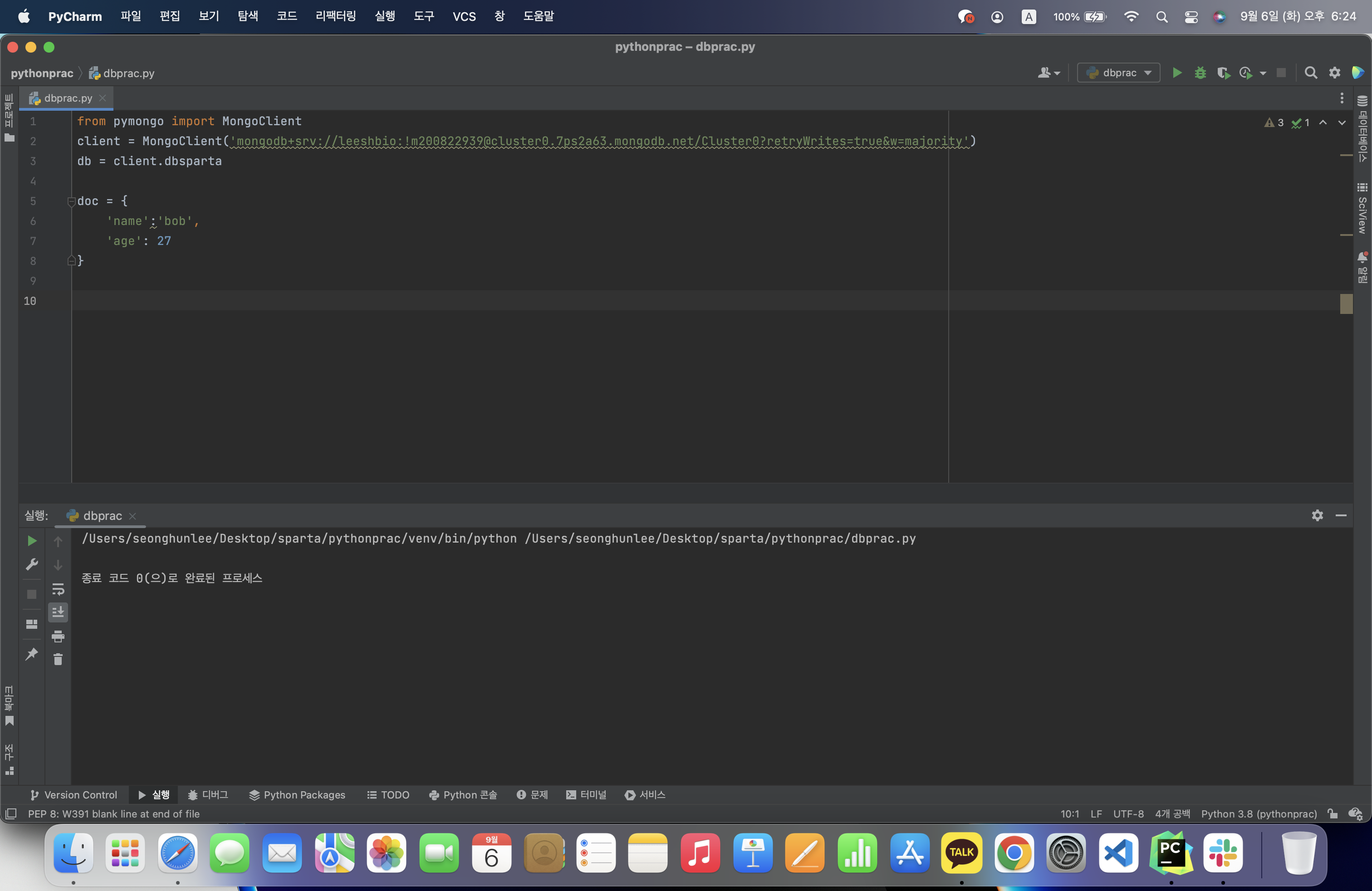The width and height of the screenshot is (1372, 891).
Task: Open indent settings 4개 공백
Action: pyautogui.click(x=1172, y=814)
